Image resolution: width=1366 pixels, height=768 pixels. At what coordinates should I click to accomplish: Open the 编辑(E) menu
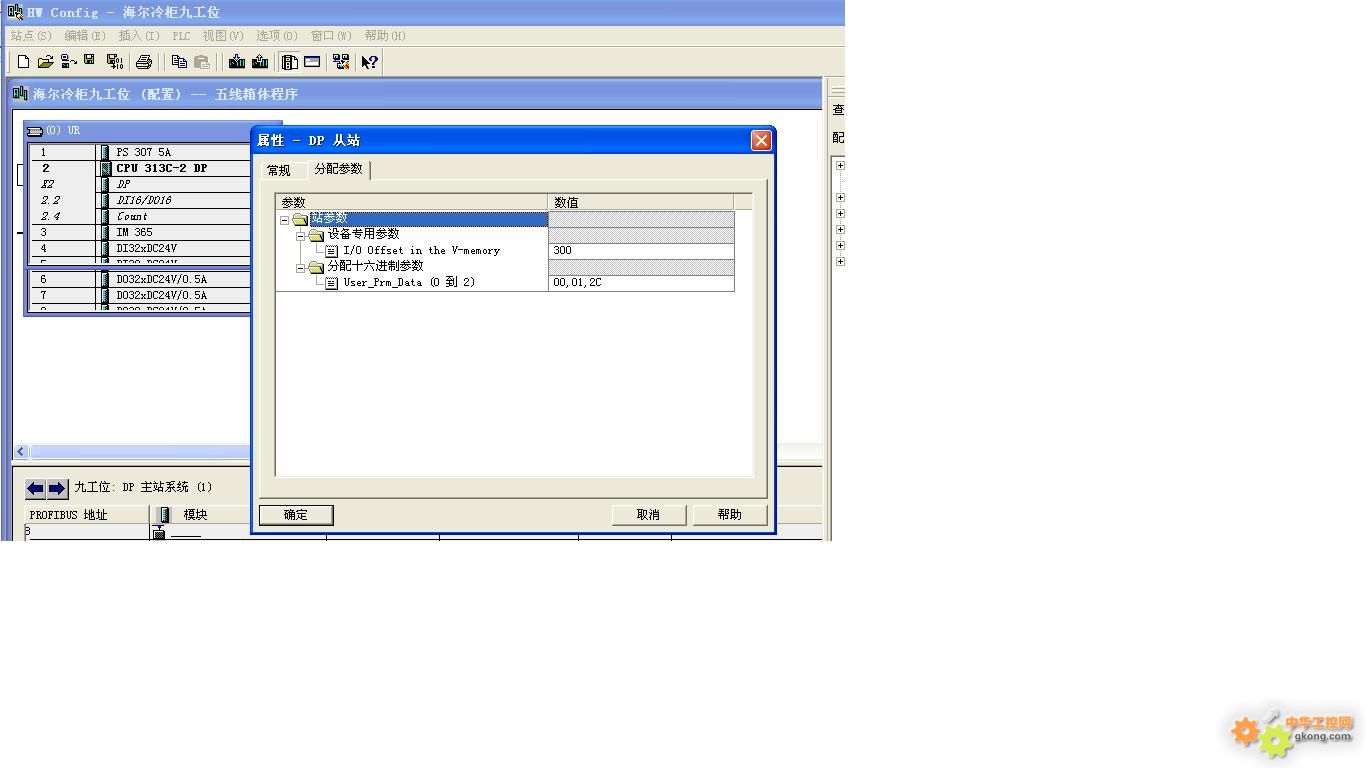pyautogui.click(x=85, y=35)
